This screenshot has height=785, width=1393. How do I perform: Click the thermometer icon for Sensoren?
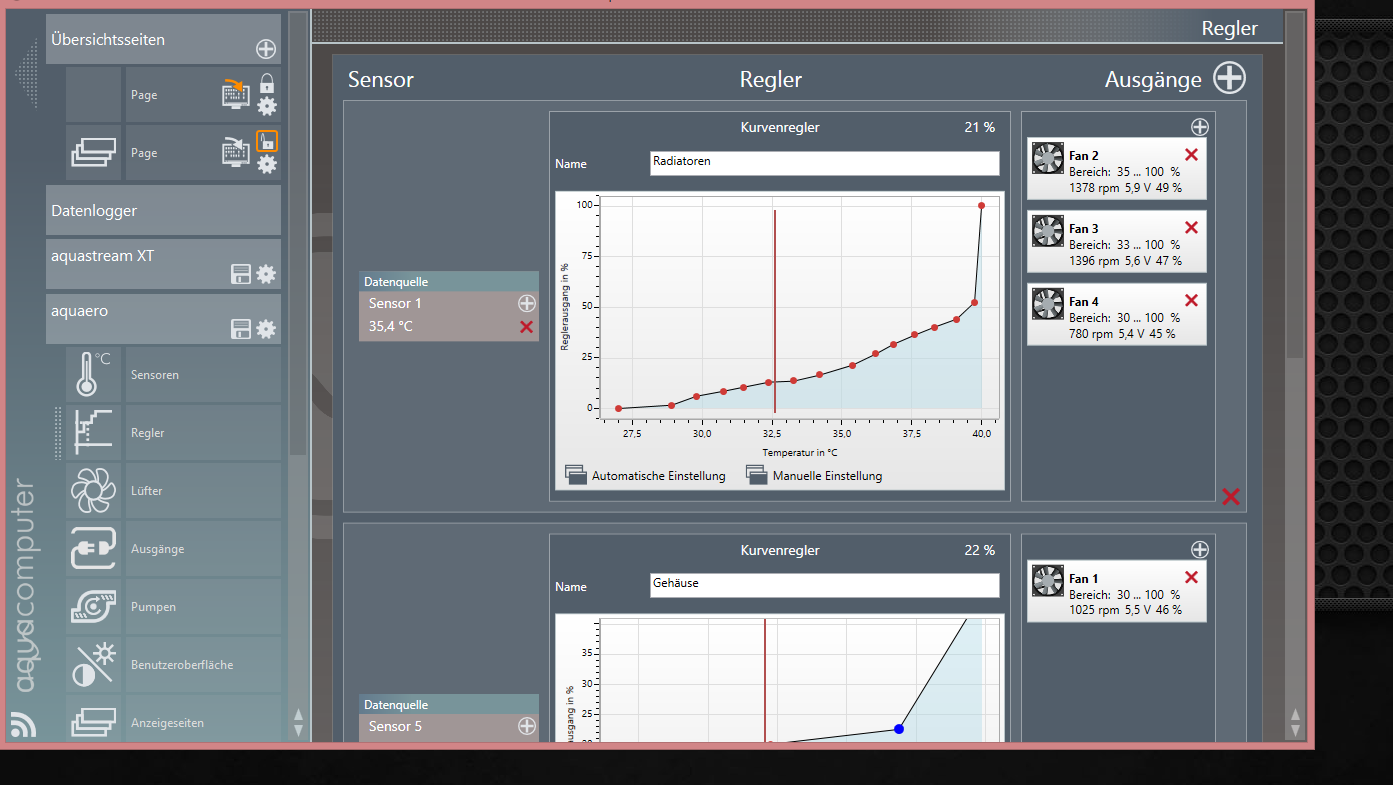click(x=94, y=375)
